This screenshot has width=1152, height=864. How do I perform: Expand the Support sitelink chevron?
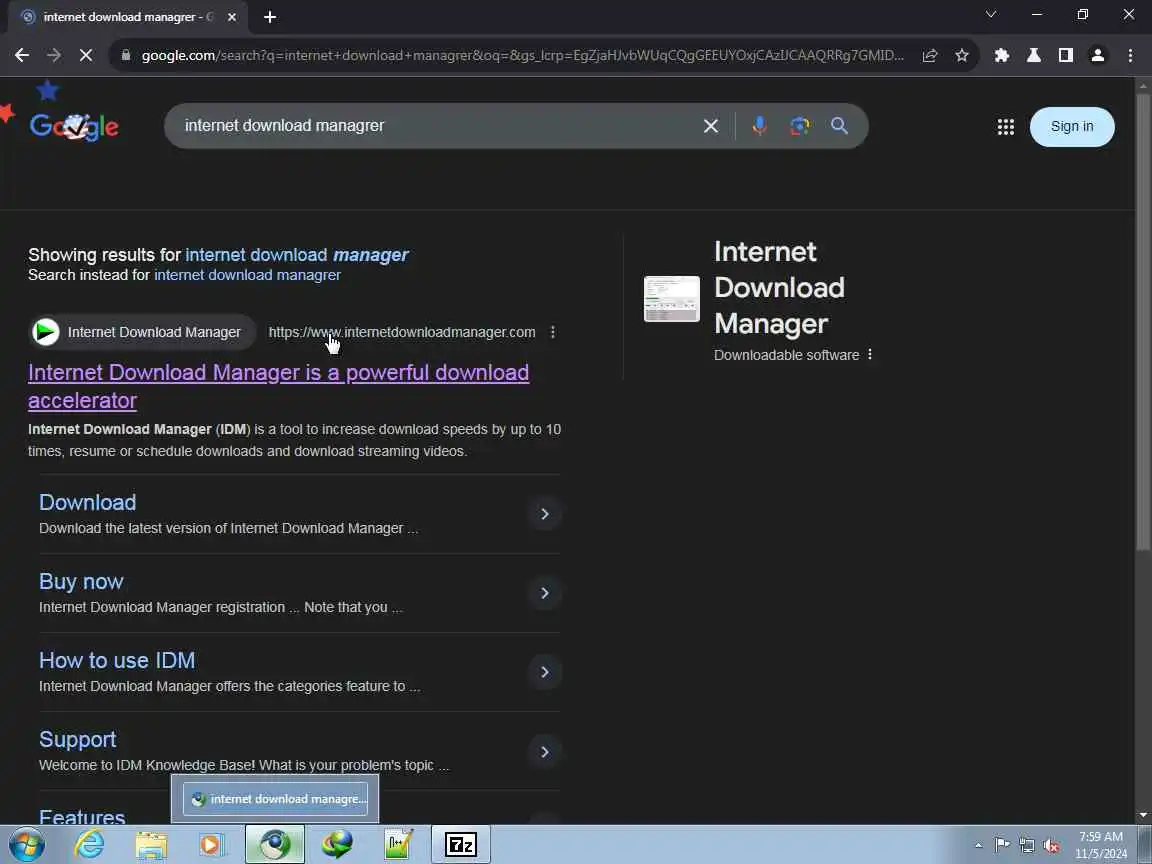click(544, 752)
